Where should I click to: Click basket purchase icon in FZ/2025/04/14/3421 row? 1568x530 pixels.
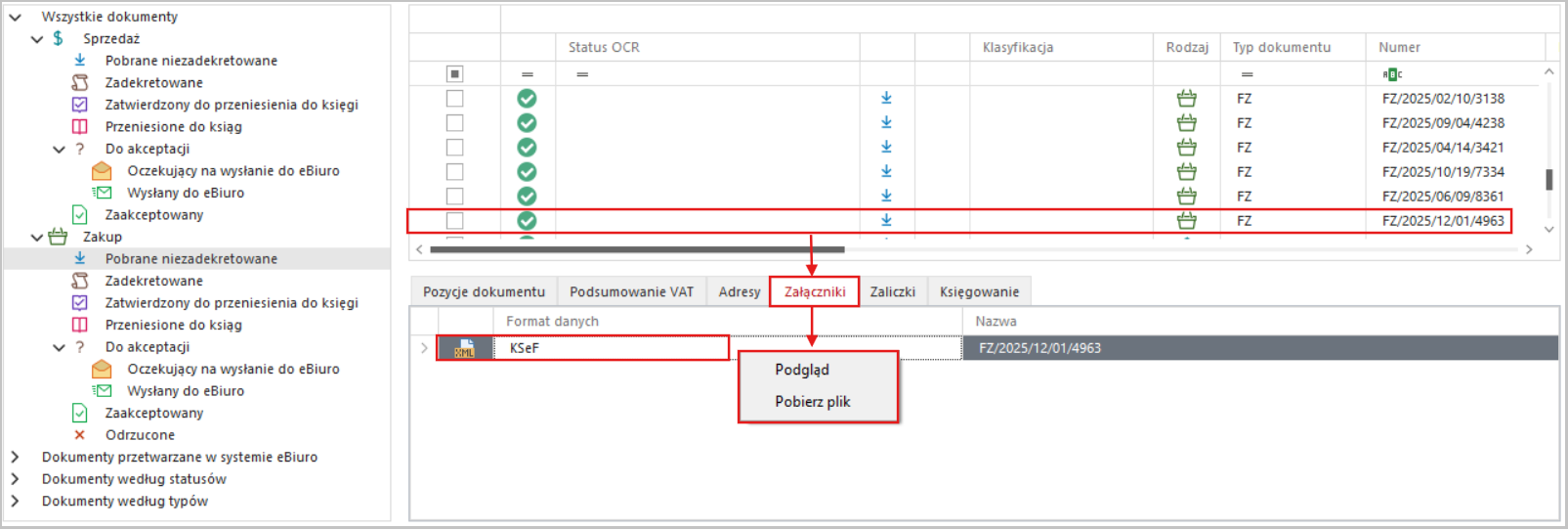[x=1186, y=148]
